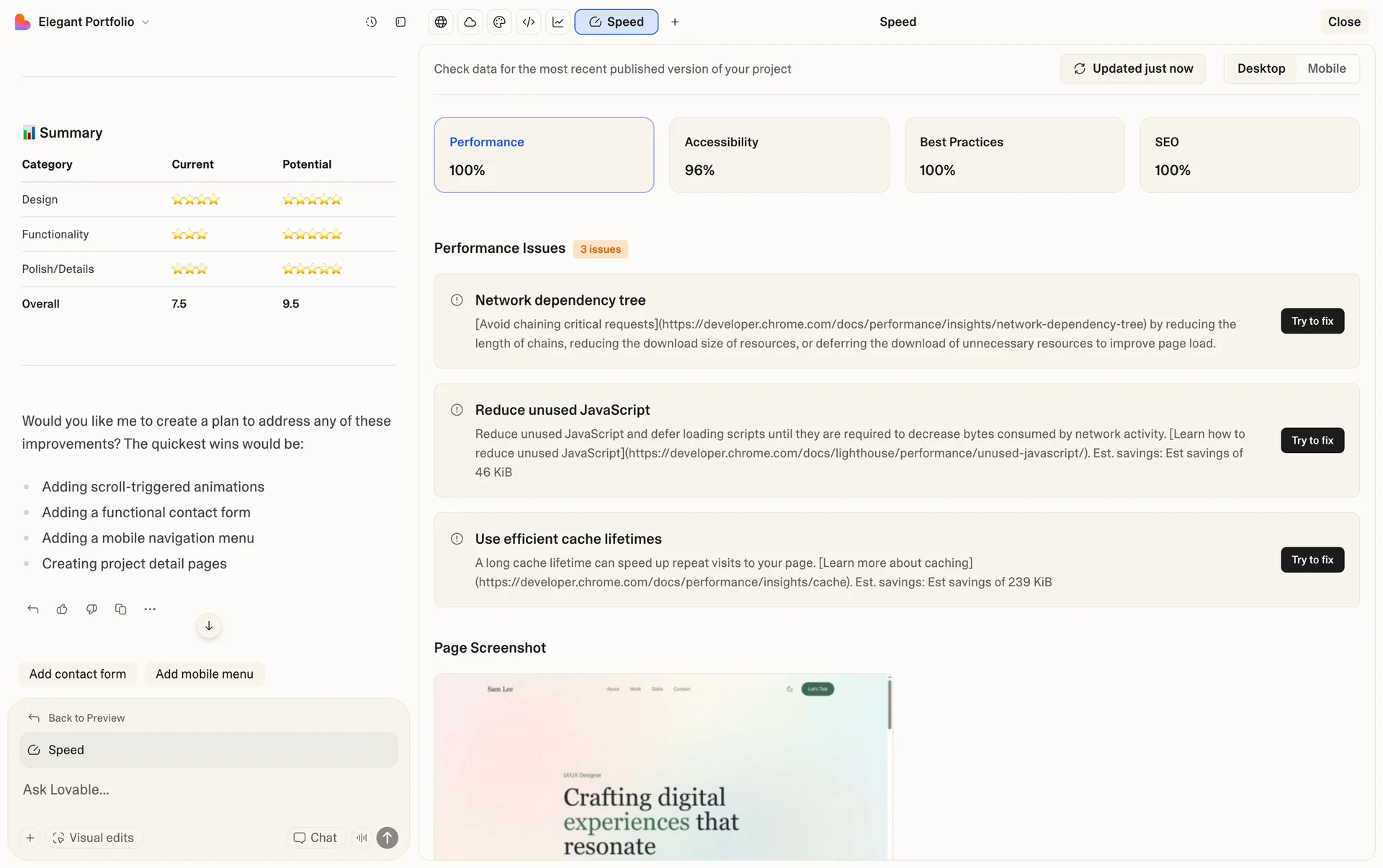Open the globe preview icon
Screen dimensions: 1383x868
click(441, 22)
